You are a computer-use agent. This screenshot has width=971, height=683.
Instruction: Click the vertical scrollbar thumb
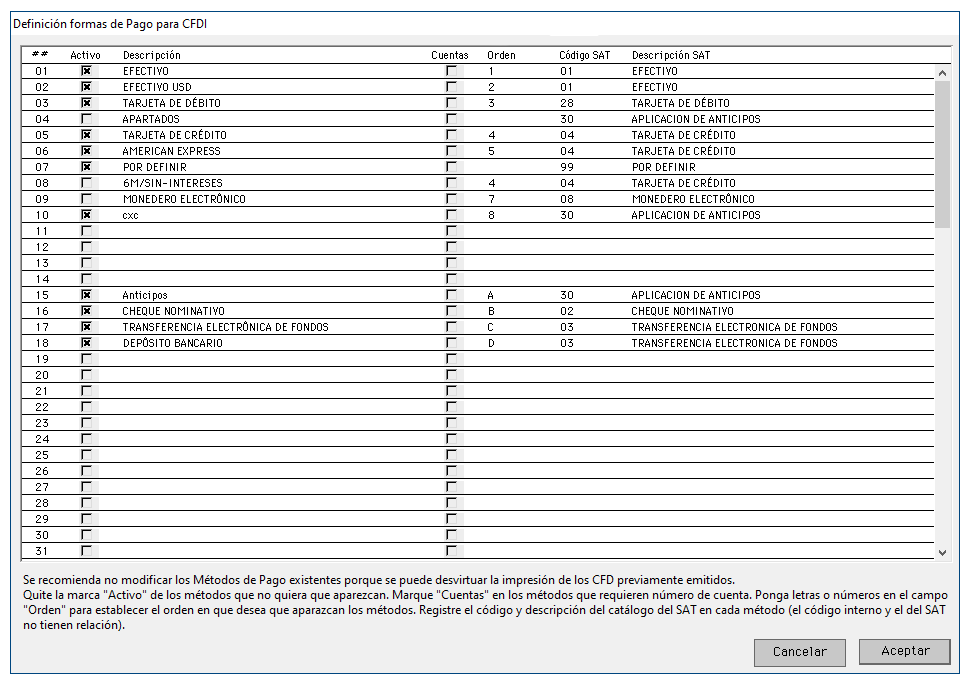pos(943,155)
